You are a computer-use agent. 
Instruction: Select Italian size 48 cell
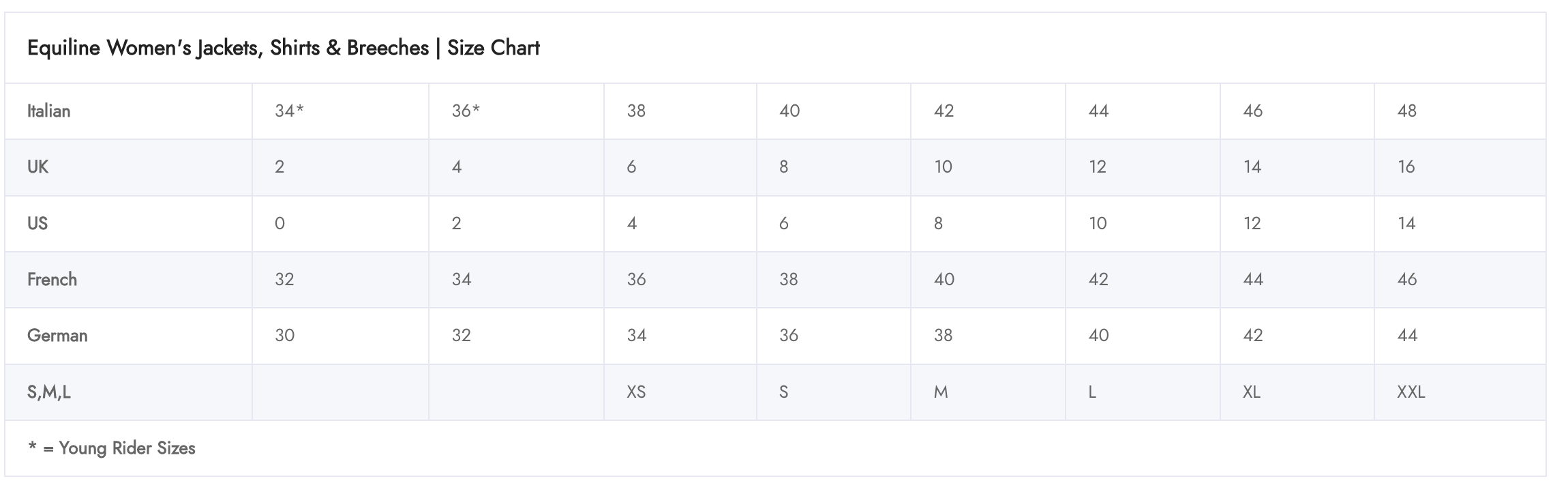(x=1406, y=111)
